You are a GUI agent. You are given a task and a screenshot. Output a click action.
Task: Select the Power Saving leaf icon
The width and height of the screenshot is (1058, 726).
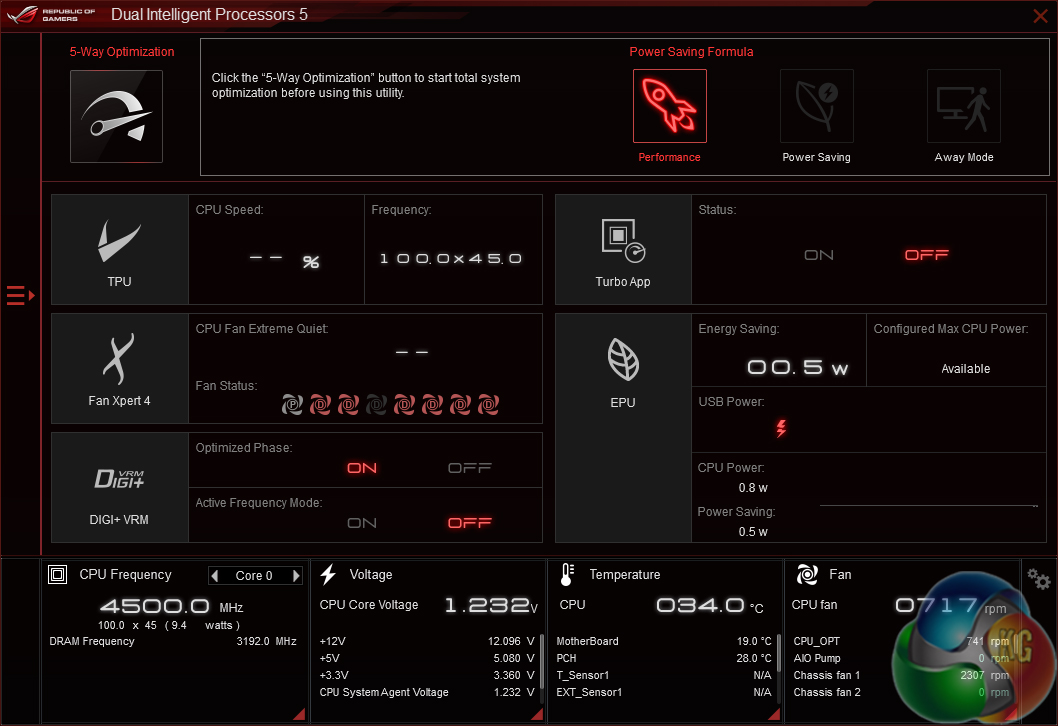click(816, 106)
